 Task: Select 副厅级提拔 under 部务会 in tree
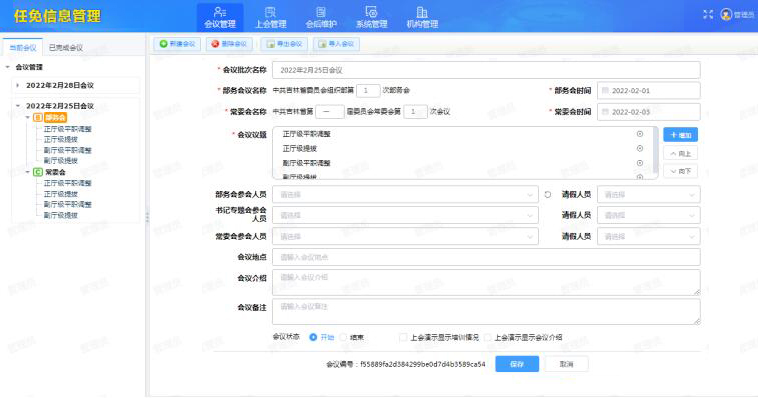click(x=60, y=161)
